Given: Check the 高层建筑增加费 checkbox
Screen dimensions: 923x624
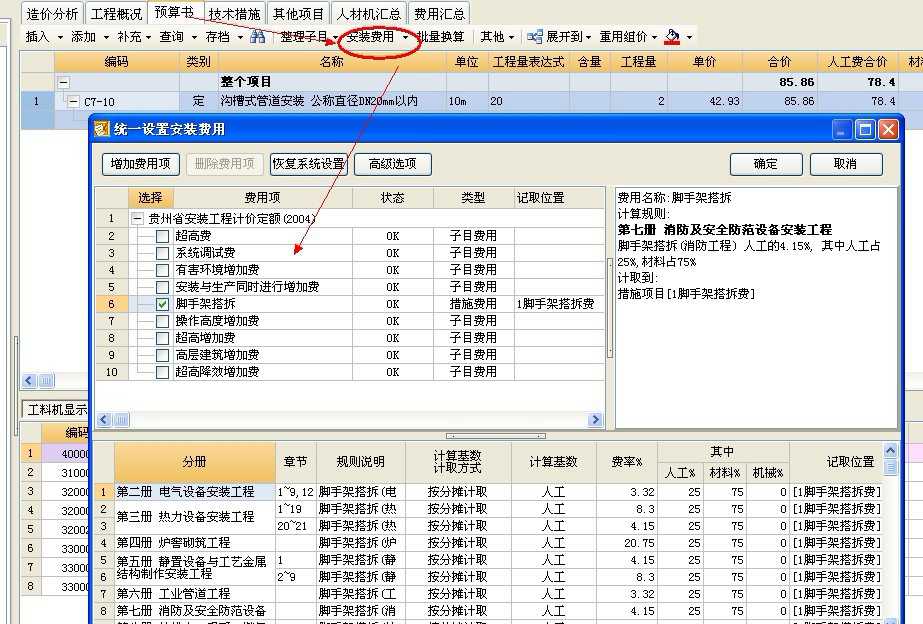Looking at the screenshot, I should point(162,356).
